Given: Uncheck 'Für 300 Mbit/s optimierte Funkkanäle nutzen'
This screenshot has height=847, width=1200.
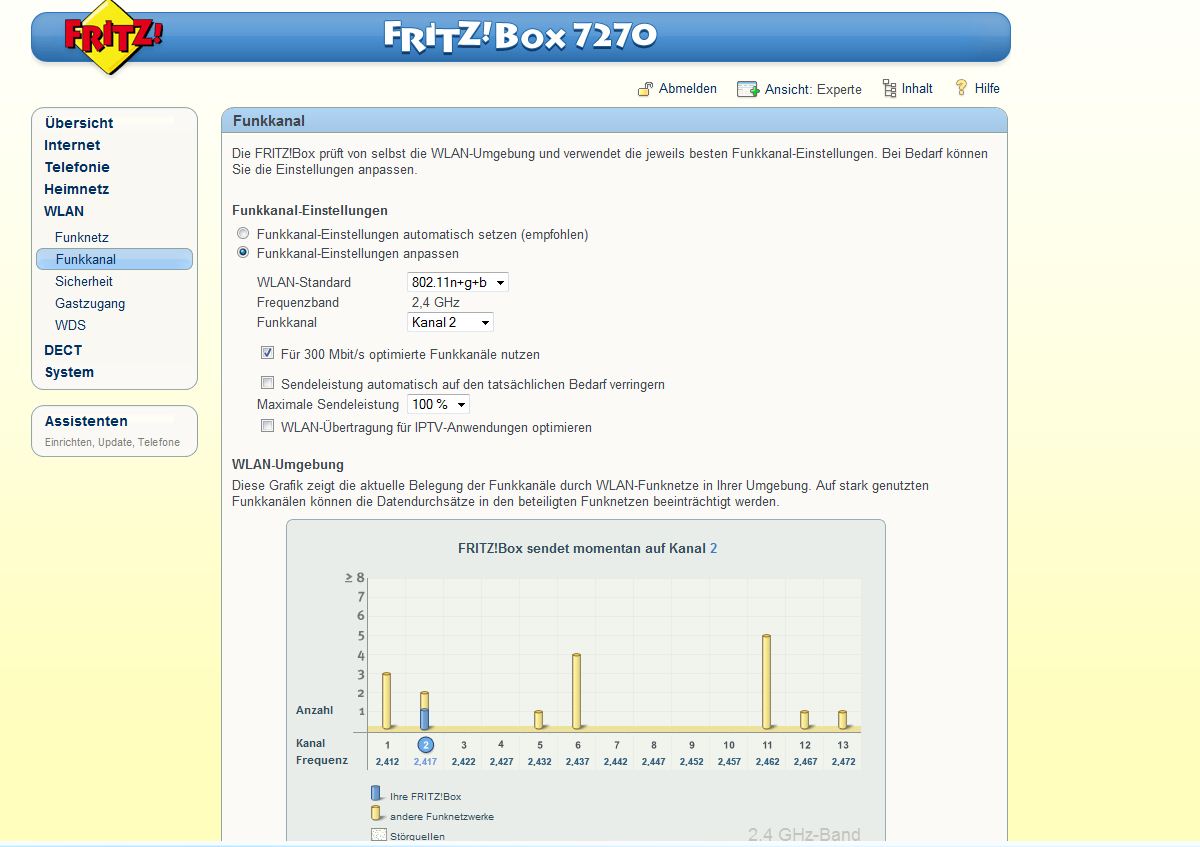Looking at the screenshot, I should point(267,353).
